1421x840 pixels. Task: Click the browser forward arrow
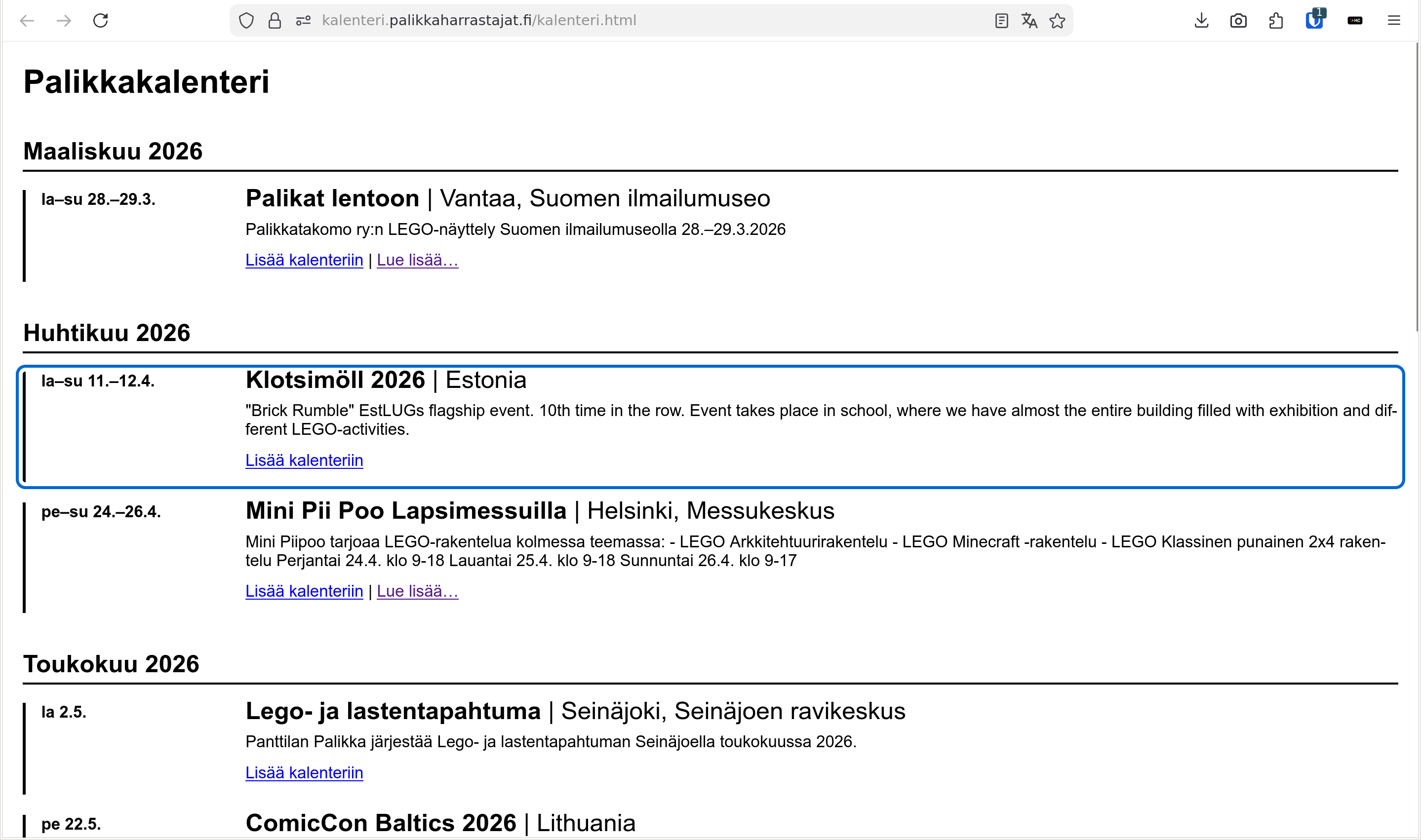pos(64,21)
